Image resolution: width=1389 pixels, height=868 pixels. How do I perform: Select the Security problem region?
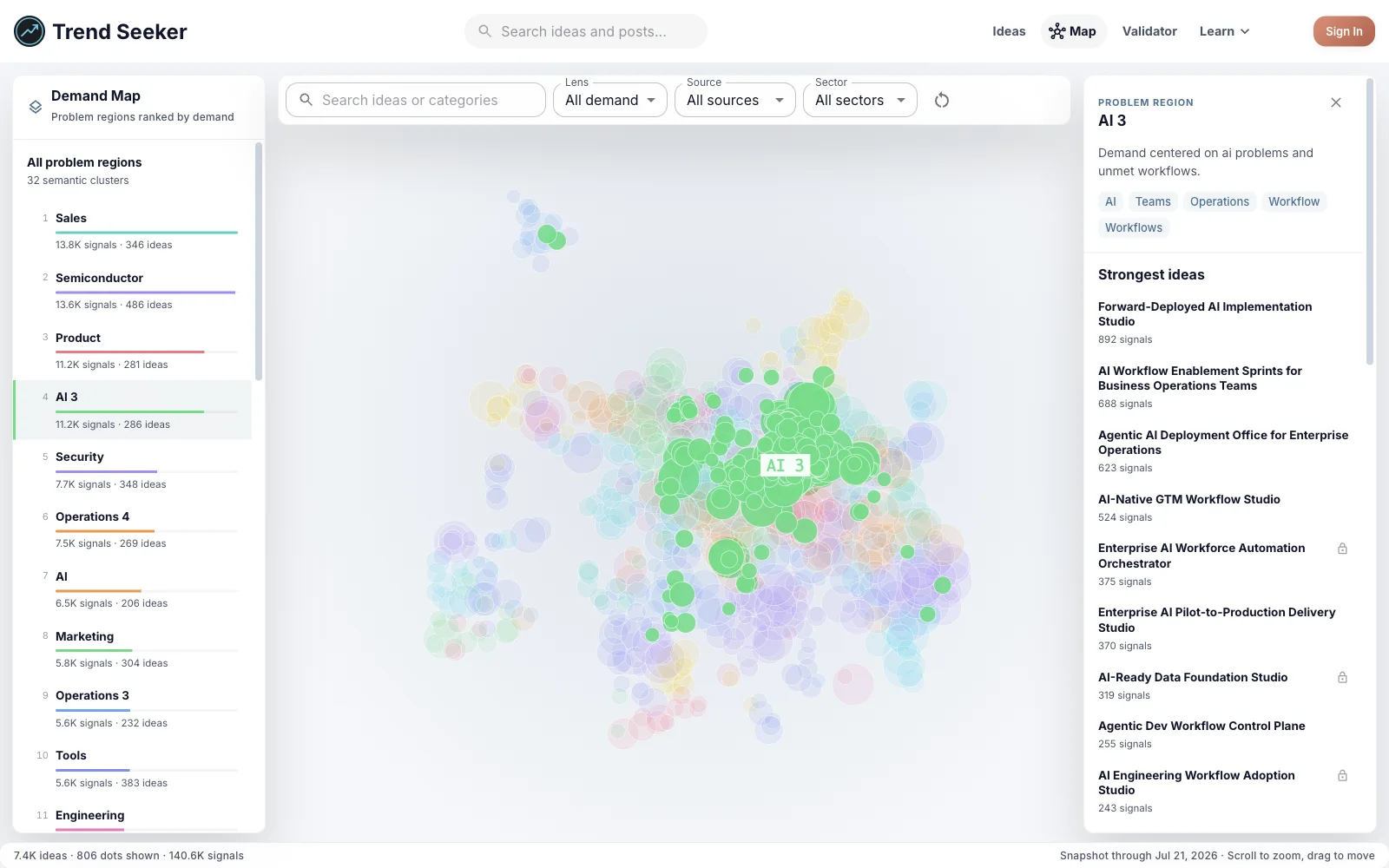click(133, 470)
